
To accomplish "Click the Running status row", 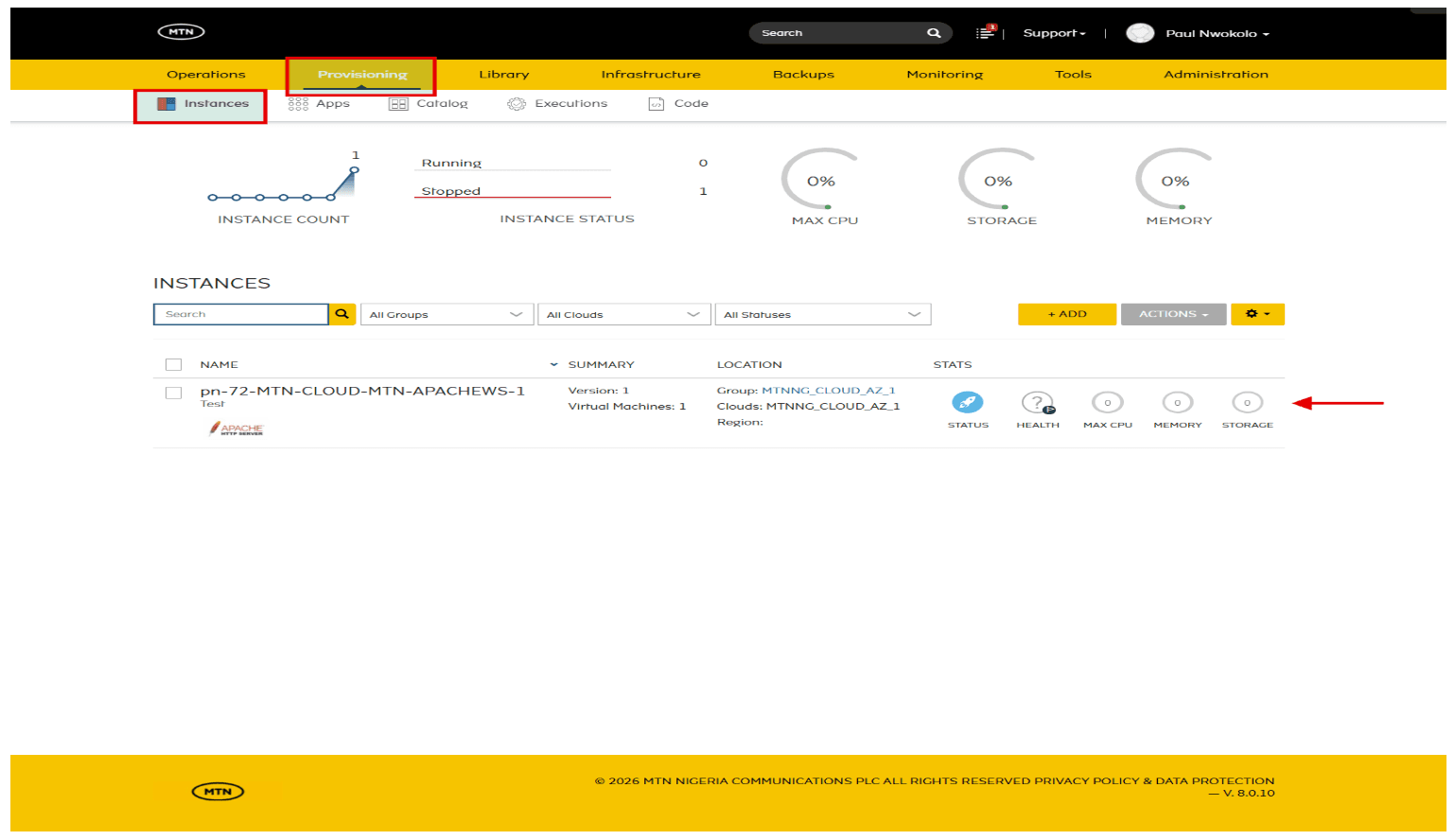I will pyautogui.click(x=563, y=163).
